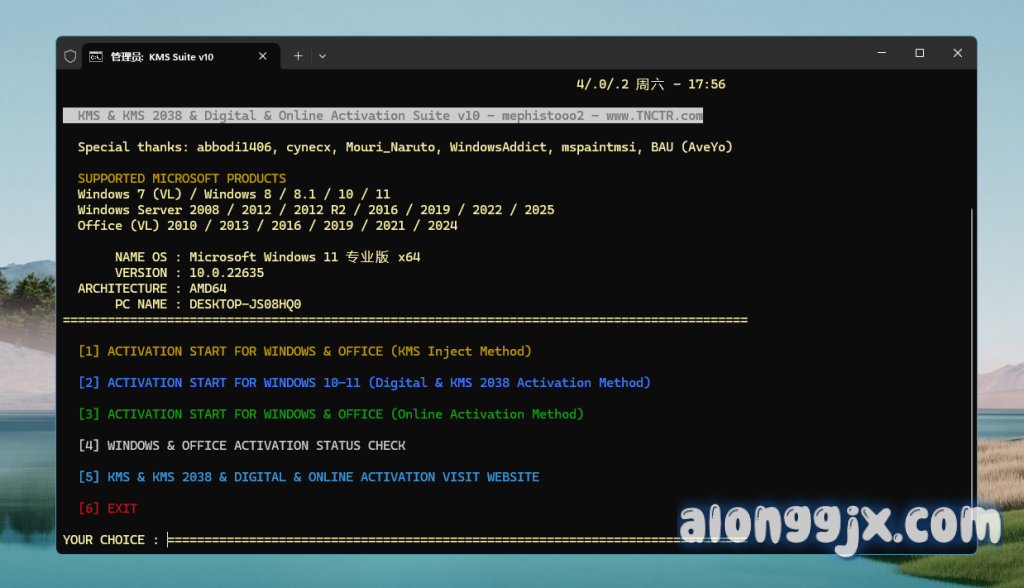1024x588 pixels.
Task: Click option [4] Activation Status Check line
Action: pyautogui.click(x=242, y=446)
